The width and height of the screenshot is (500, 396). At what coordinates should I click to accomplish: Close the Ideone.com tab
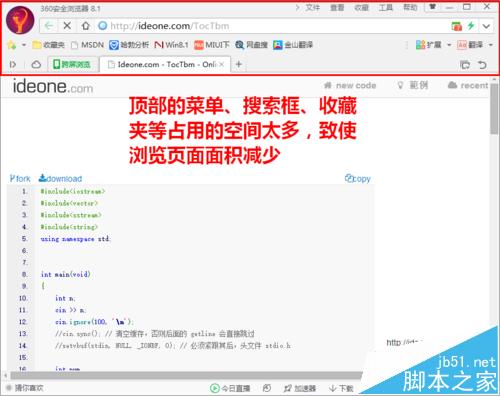coord(221,64)
